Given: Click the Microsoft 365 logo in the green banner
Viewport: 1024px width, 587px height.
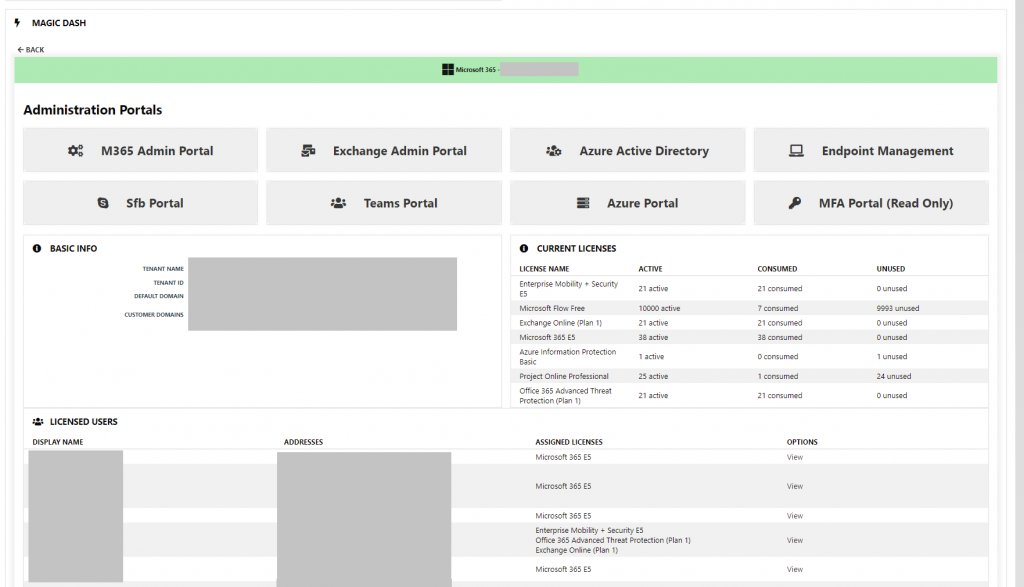Looking at the screenshot, I should click(x=447, y=69).
